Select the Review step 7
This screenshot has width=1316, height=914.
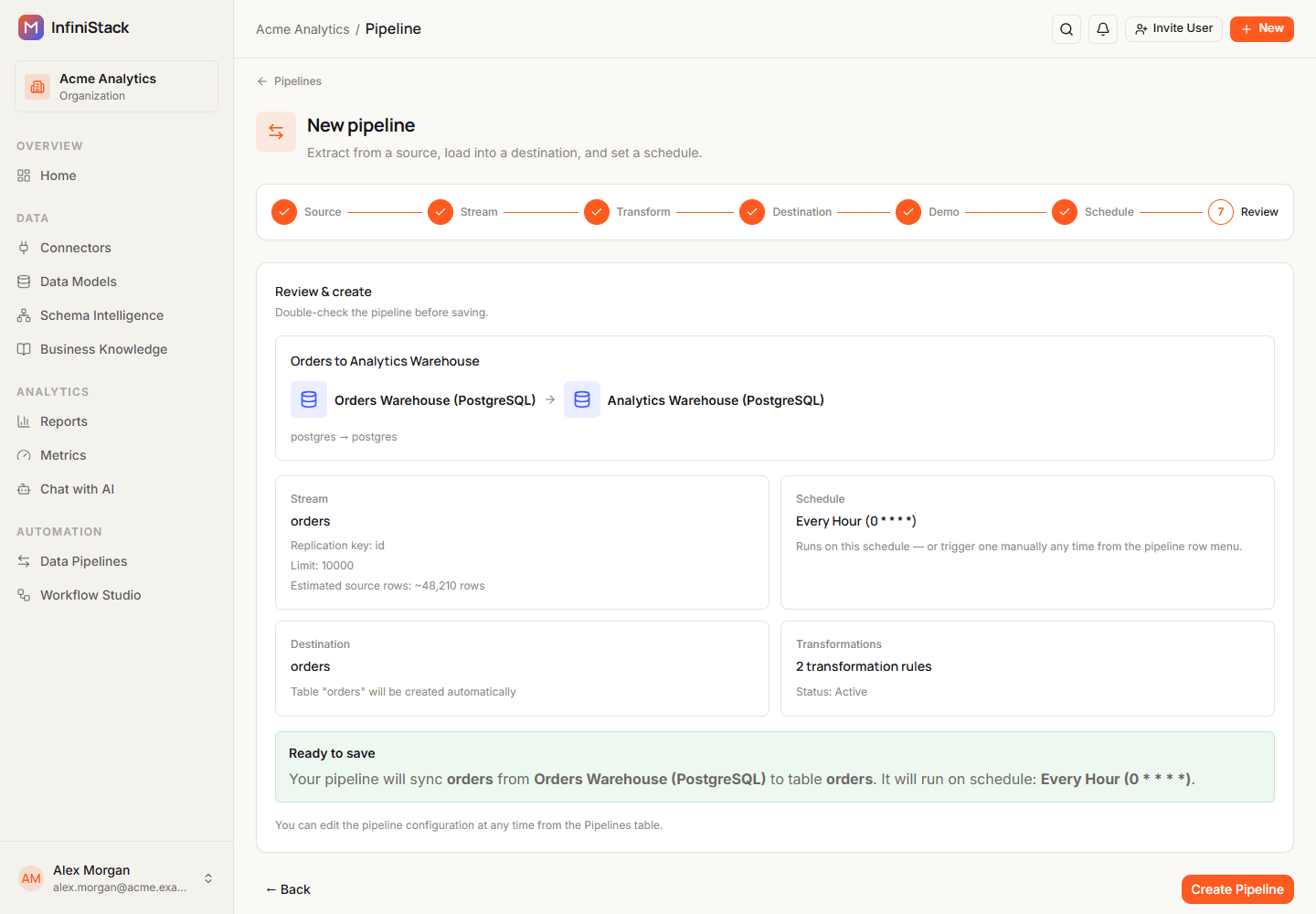(1243, 212)
